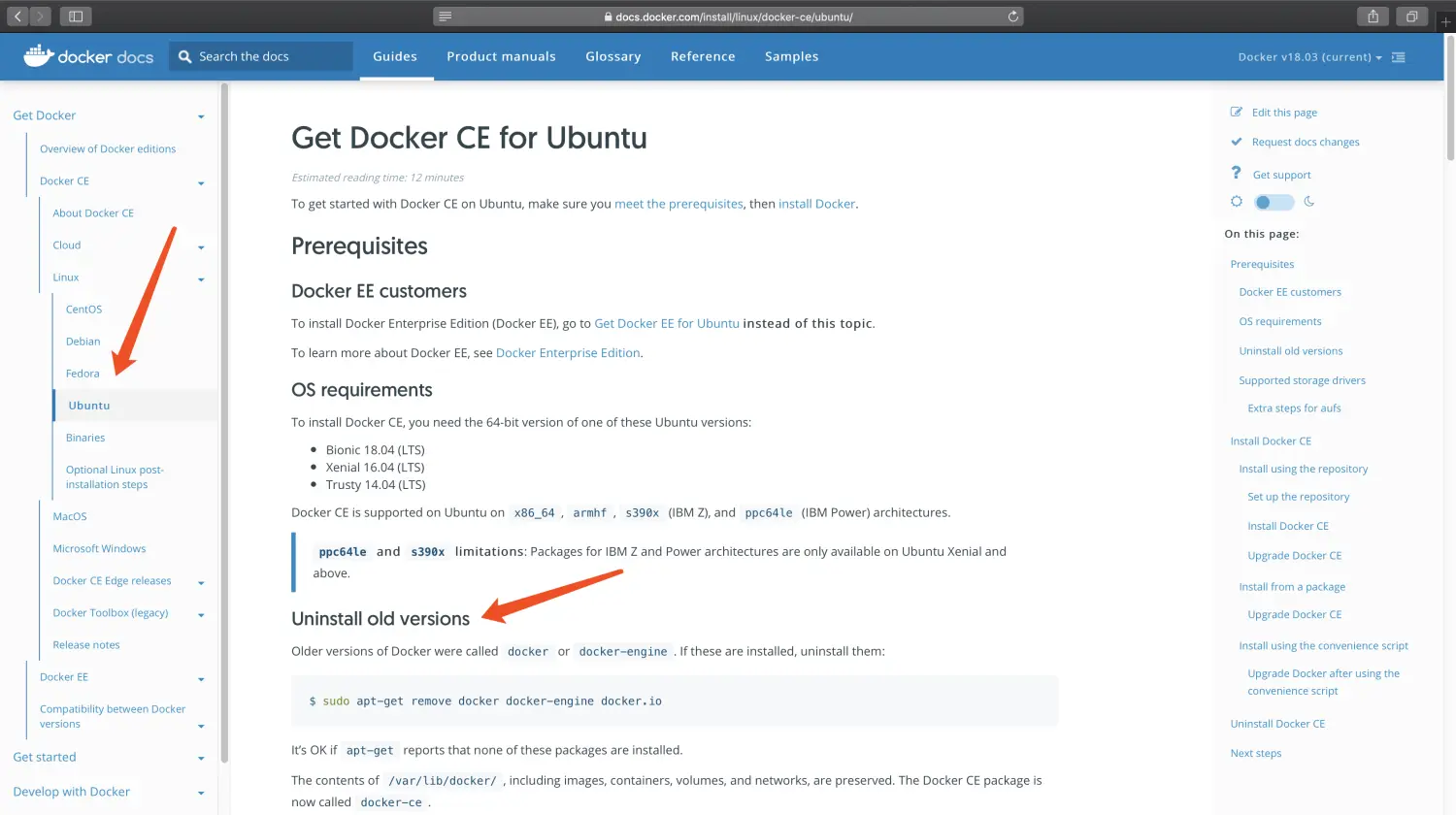Click the moon icon for night mode

(x=1308, y=202)
